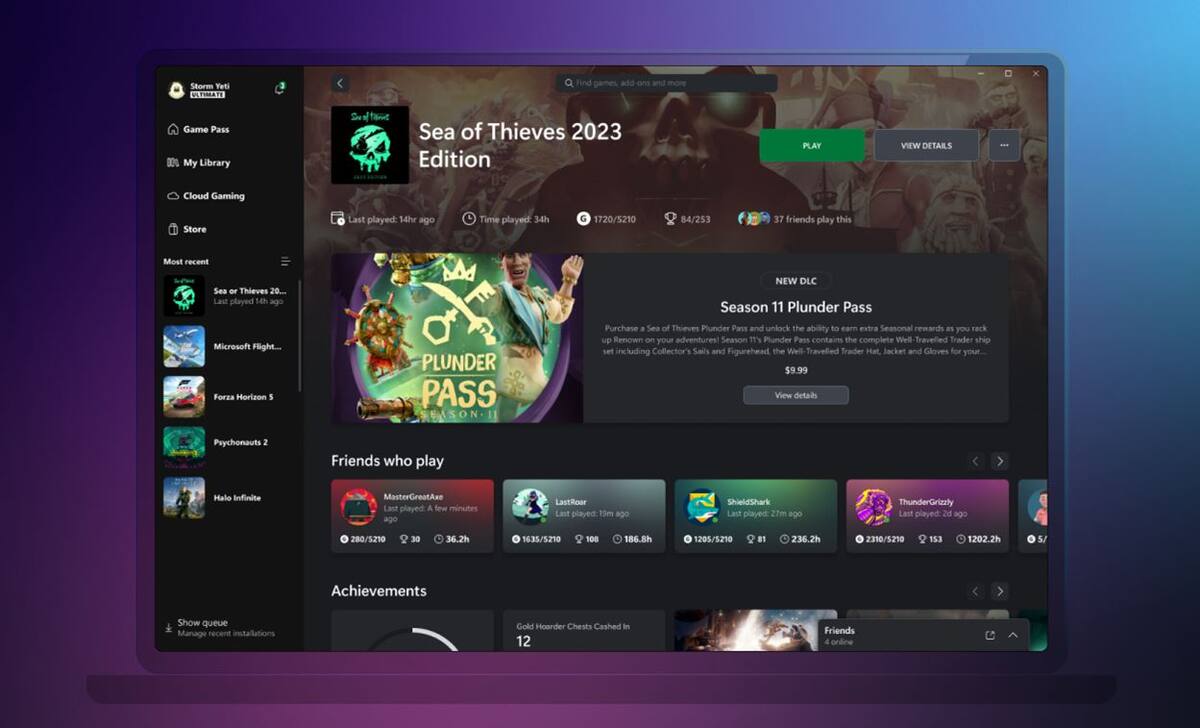Click the ULTIMATE badge under Storm Yeti
Viewport: 1200px width, 728px height.
click(208, 95)
